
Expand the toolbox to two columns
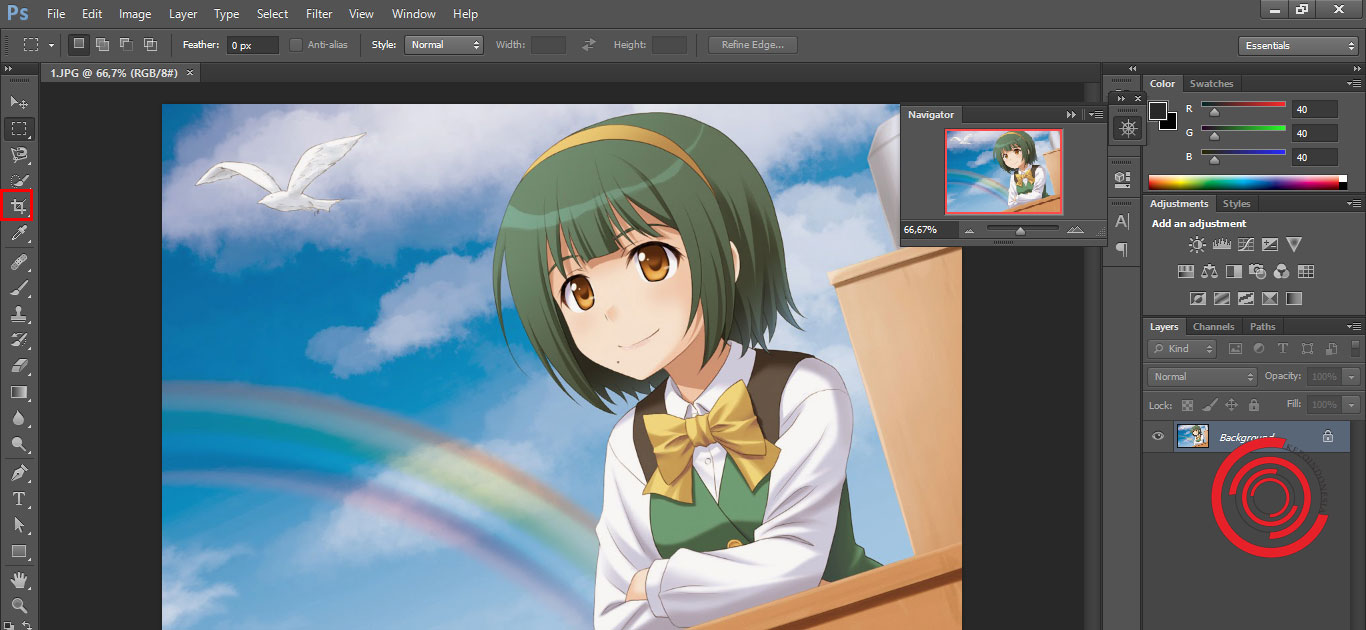click(10, 69)
